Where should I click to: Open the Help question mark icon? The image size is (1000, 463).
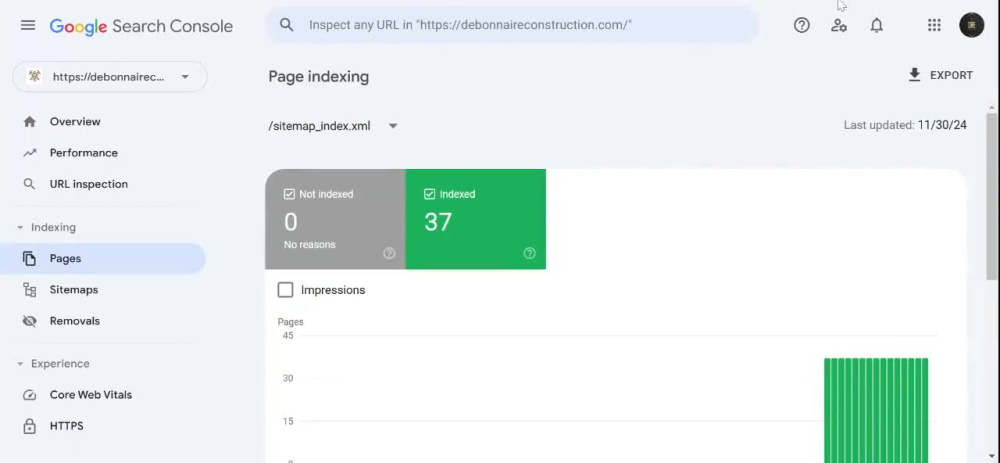click(801, 25)
